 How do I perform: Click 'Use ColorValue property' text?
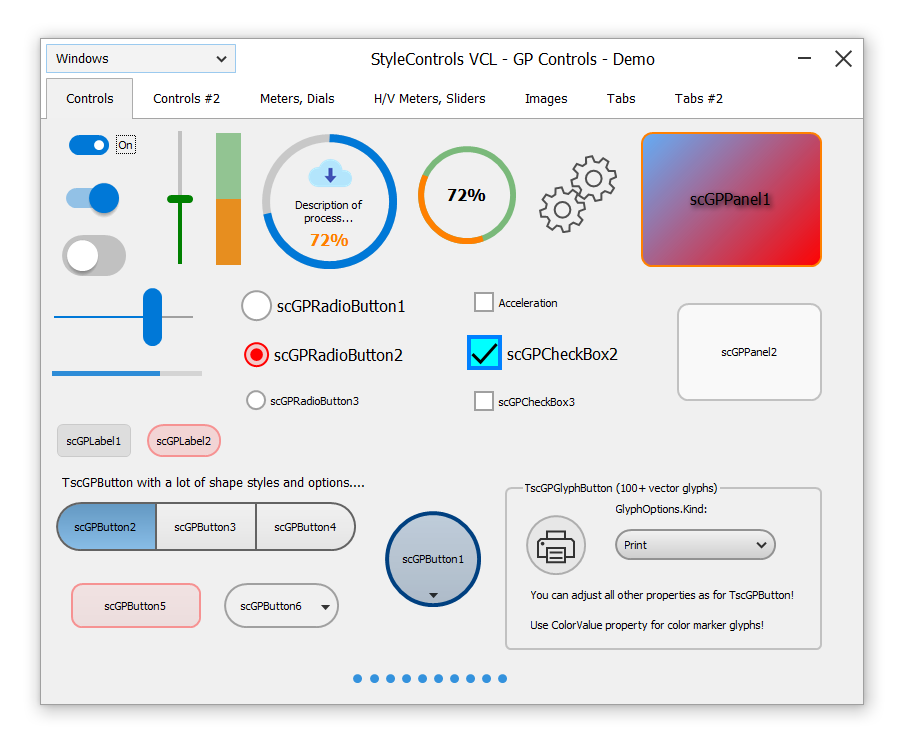pyautogui.click(x=647, y=625)
